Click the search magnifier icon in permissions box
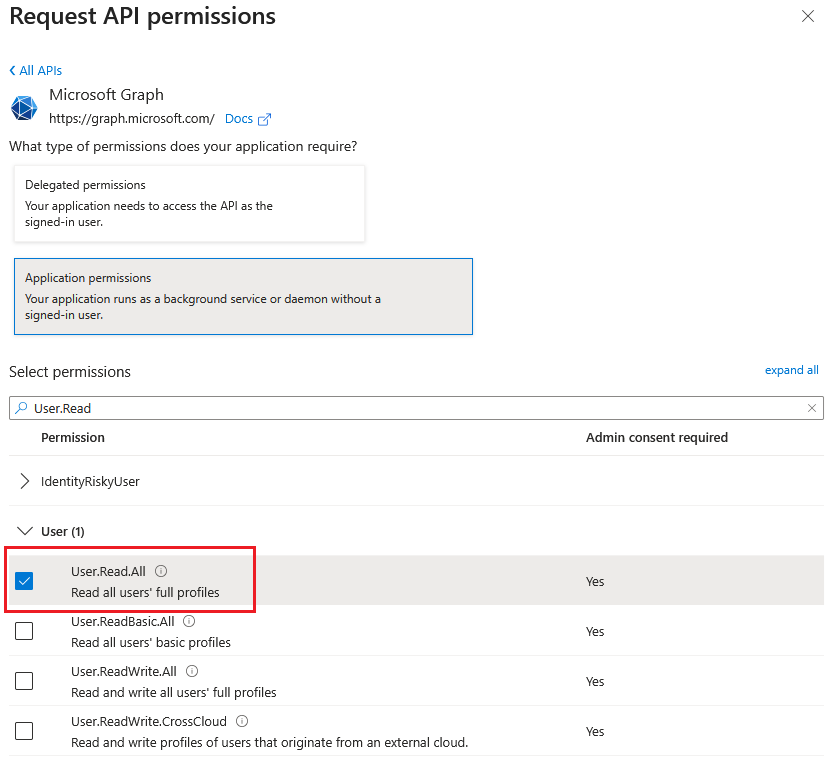 (x=21, y=408)
